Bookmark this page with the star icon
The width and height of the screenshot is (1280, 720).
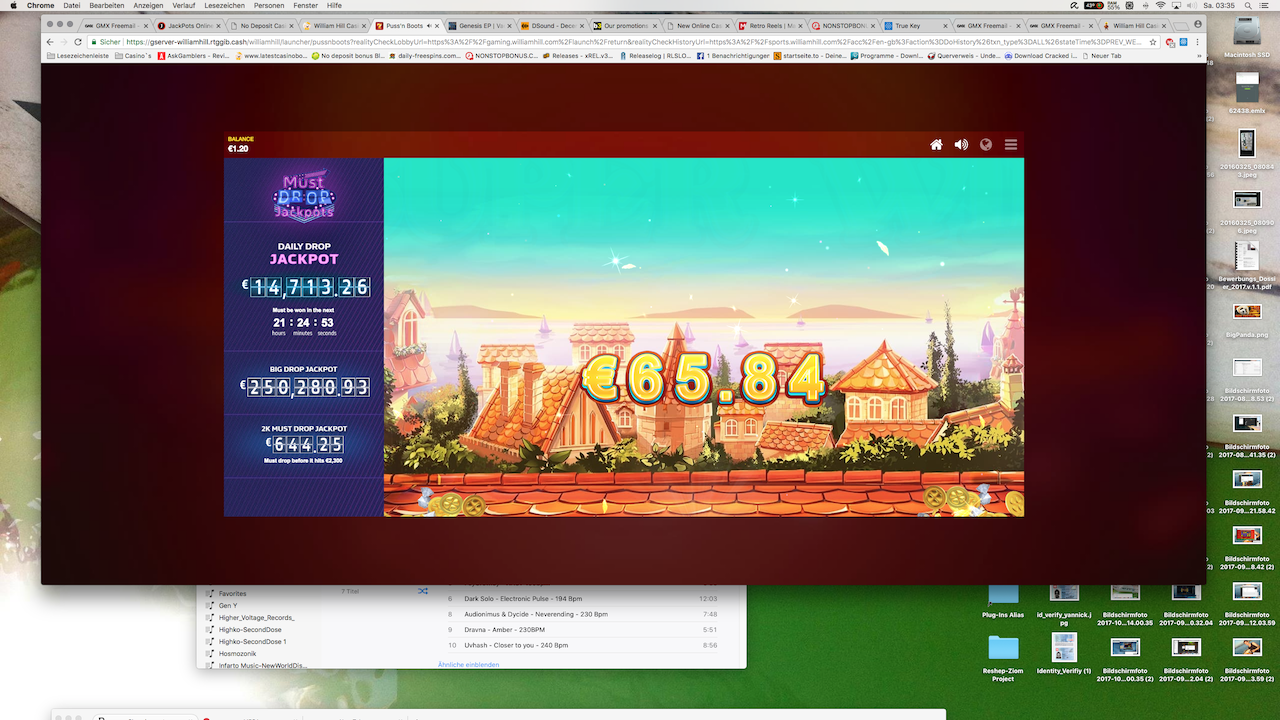point(1153,42)
